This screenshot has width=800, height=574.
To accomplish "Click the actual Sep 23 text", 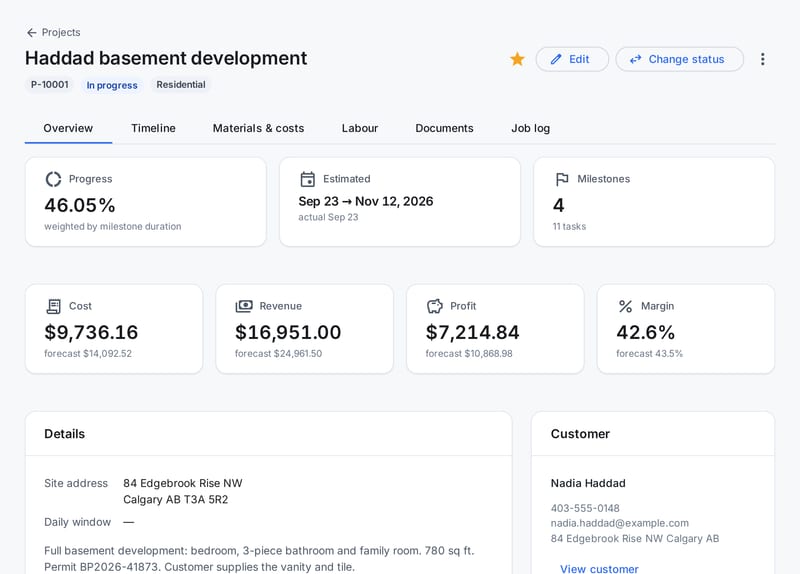I will [328, 217].
